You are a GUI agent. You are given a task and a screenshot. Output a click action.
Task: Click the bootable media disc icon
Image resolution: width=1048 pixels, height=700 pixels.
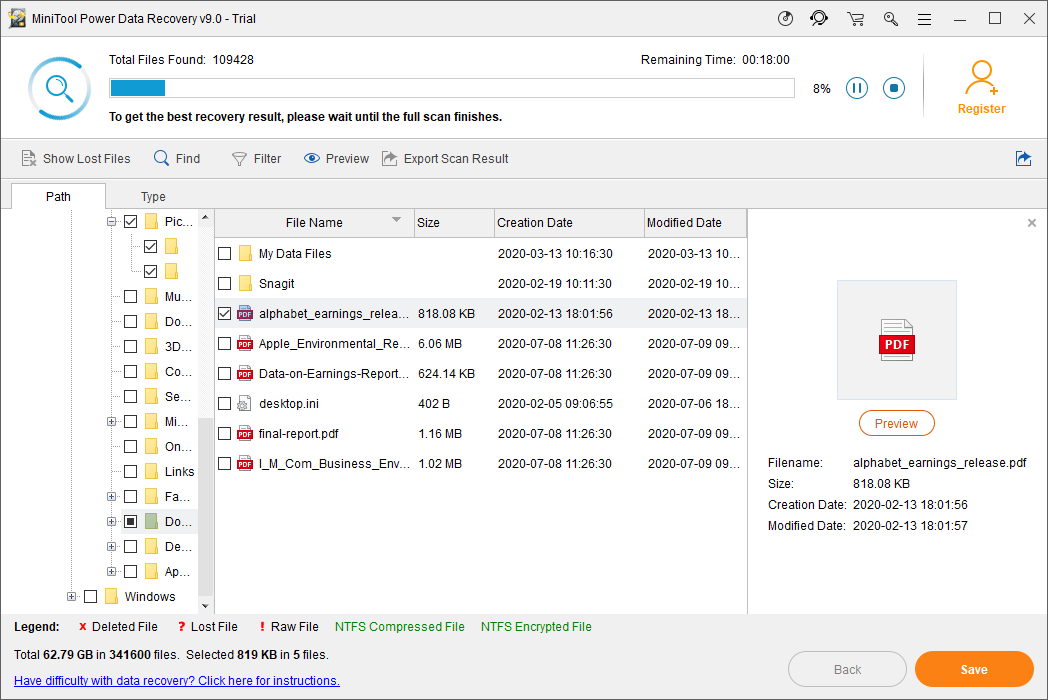[785, 19]
